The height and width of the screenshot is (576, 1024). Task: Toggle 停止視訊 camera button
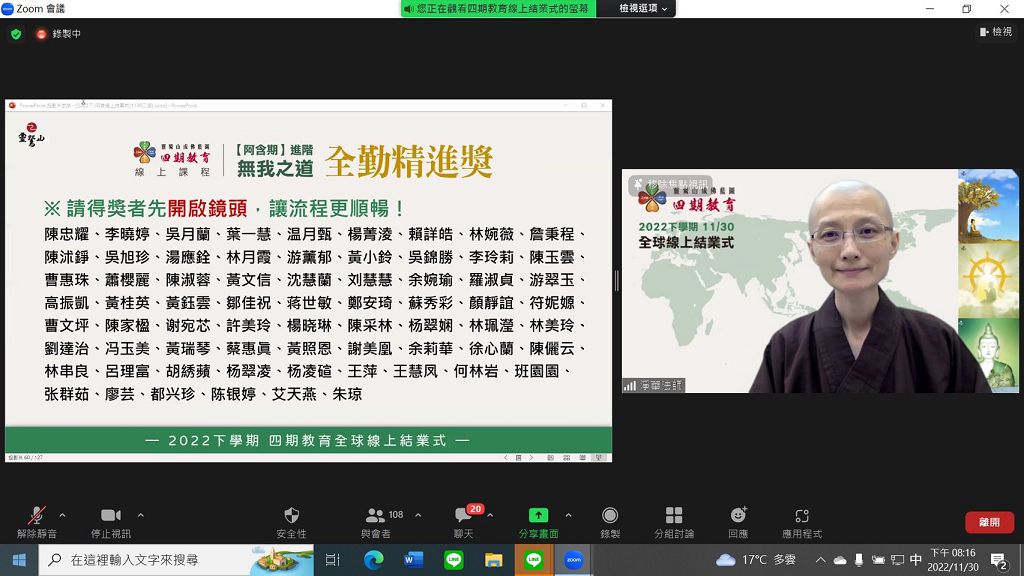click(x=110, y=522)
